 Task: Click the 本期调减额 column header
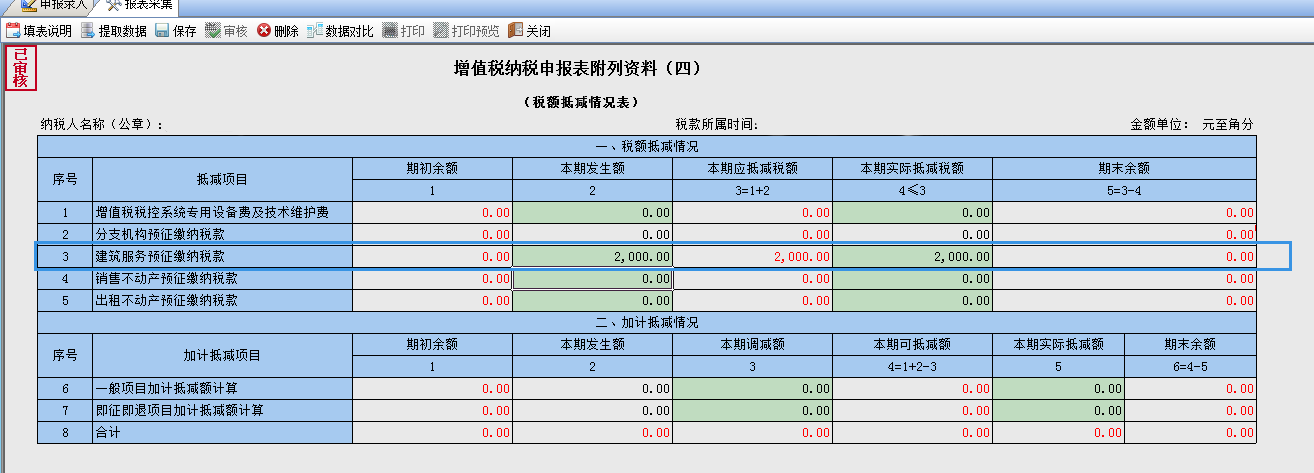pos(752,344)
